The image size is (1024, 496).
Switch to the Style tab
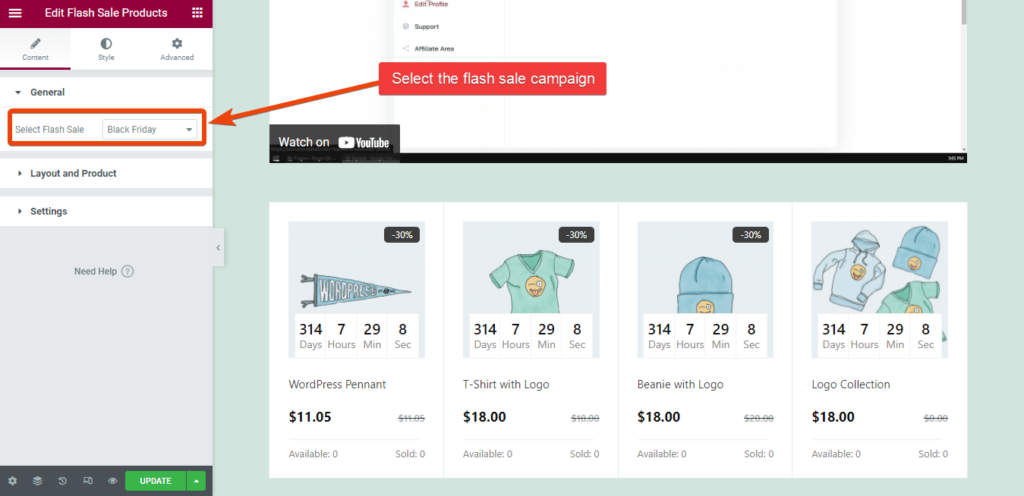[x=106, y=49]
